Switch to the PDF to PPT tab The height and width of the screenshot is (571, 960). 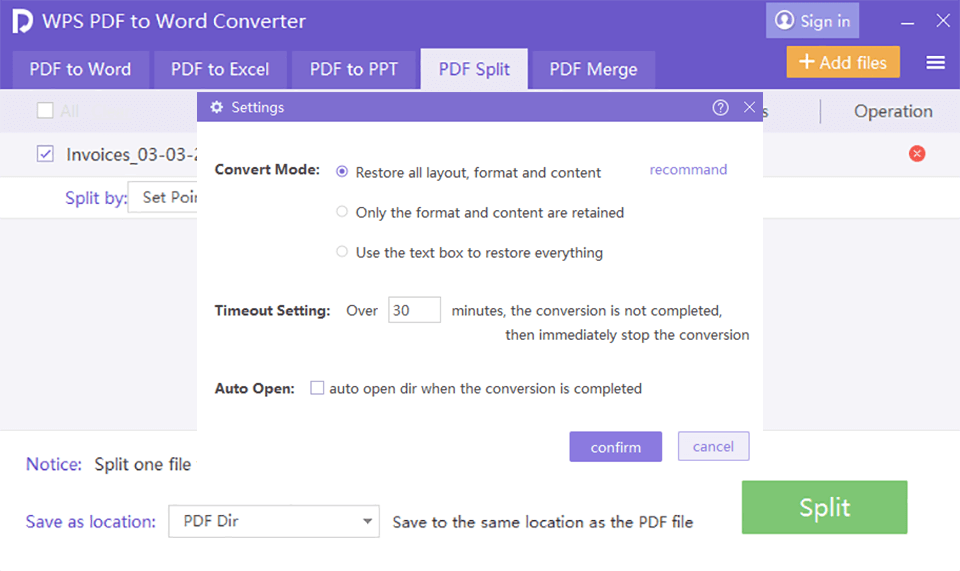pos(354,70)
